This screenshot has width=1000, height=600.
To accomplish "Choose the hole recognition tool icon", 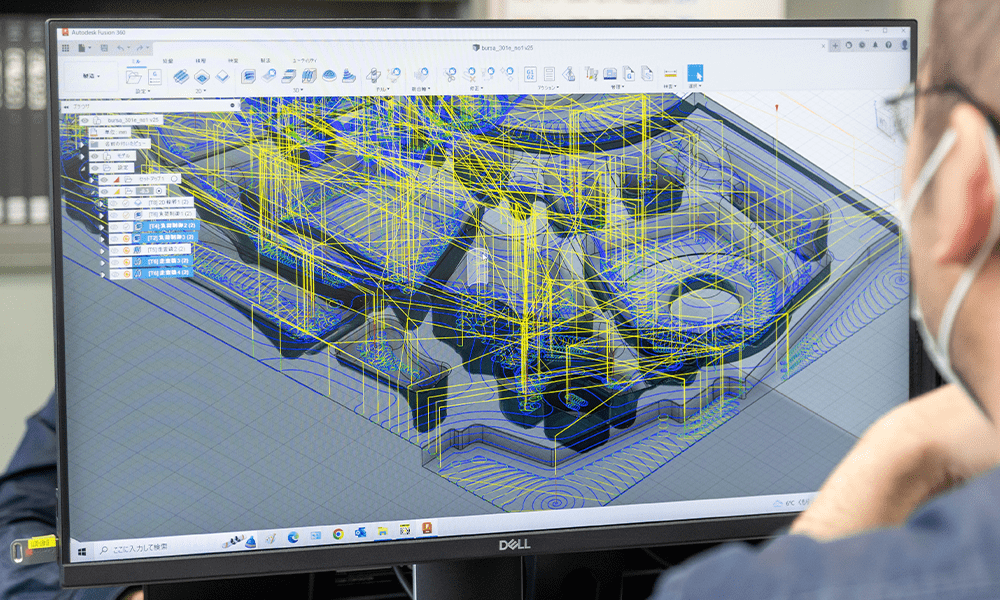I will coord(393,75).
